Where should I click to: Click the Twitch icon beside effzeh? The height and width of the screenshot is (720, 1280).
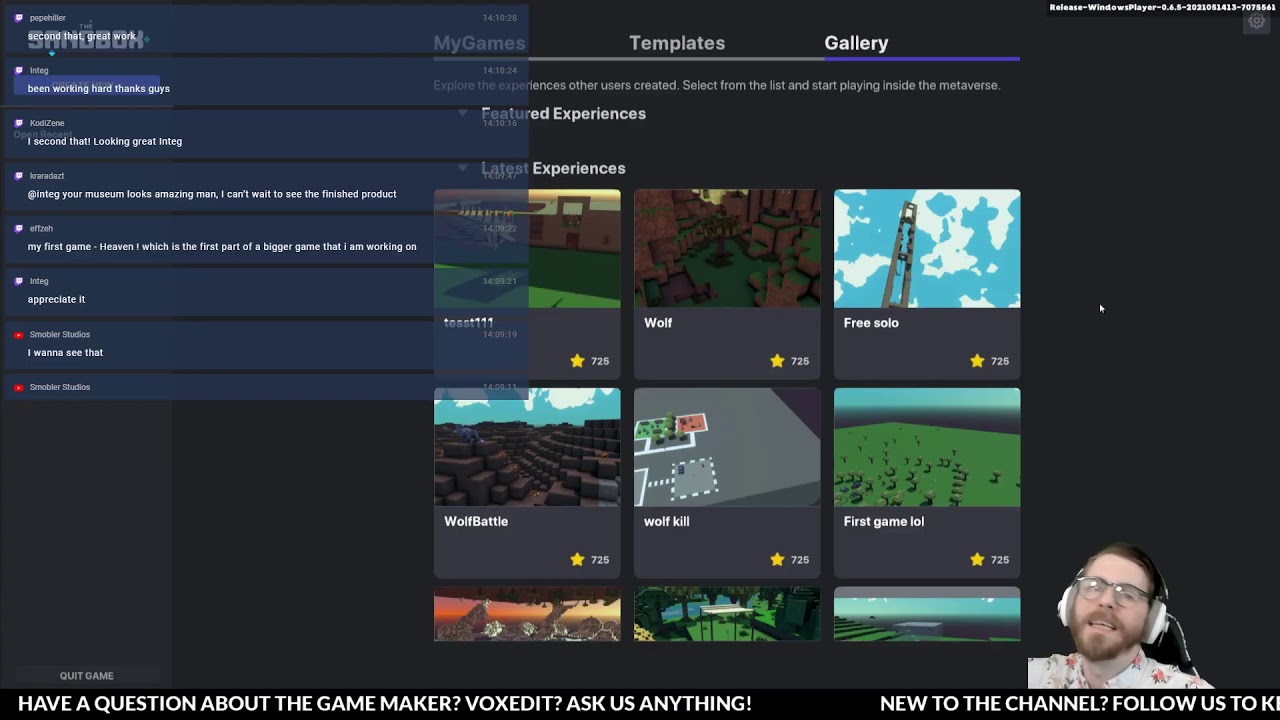[18, 228]
